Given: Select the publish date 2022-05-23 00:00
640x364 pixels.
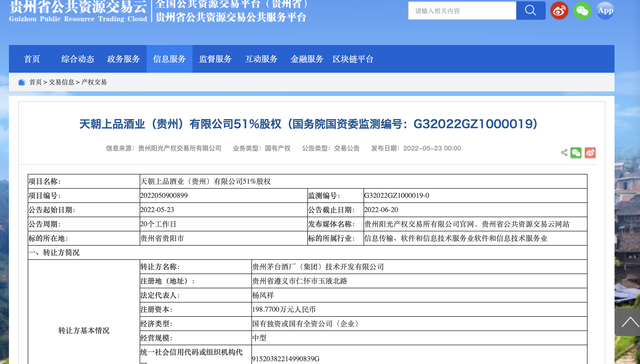Looking at the screenshot, I should [432, 149].
